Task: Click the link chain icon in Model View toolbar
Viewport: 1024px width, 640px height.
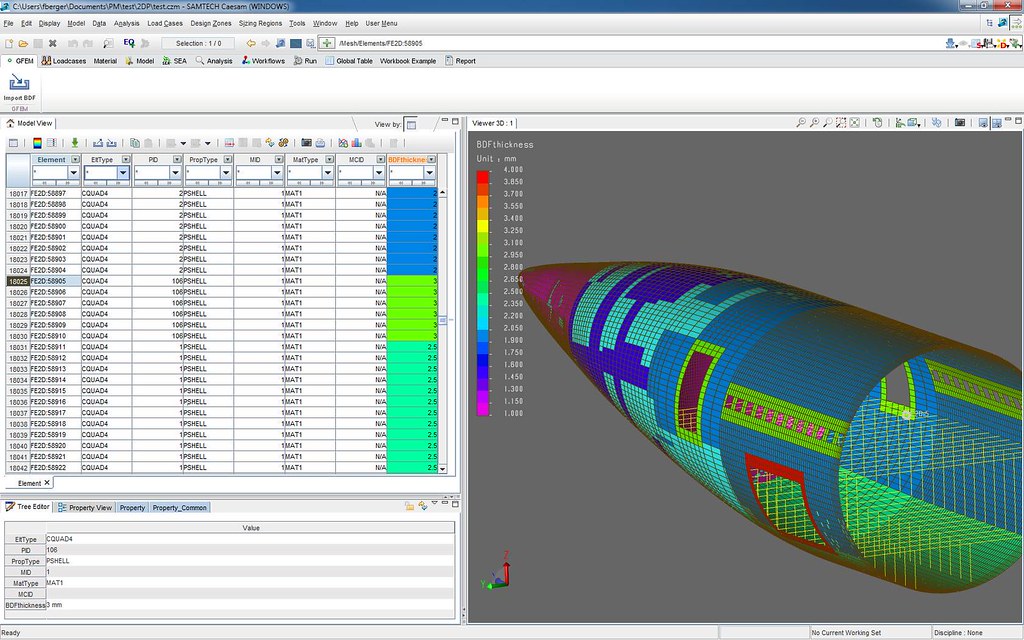Action: [283, 142]
